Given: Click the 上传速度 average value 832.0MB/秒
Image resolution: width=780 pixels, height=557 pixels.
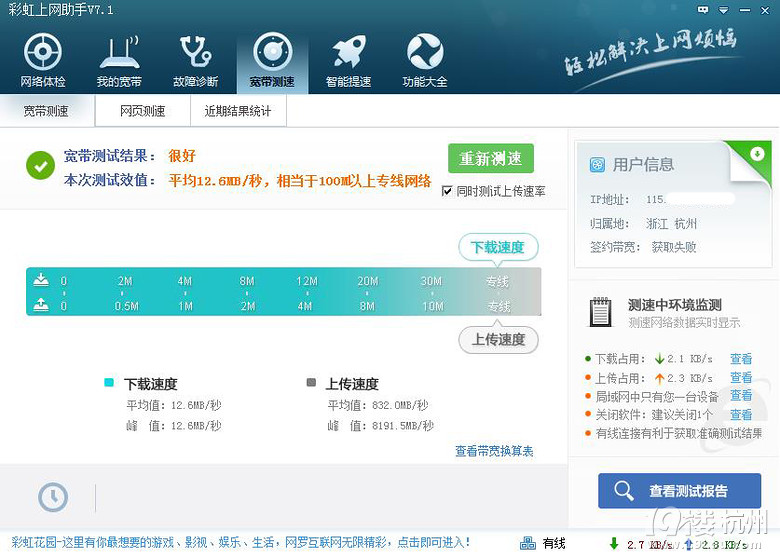Looking at the screenshot, I should tap(400, 405).
